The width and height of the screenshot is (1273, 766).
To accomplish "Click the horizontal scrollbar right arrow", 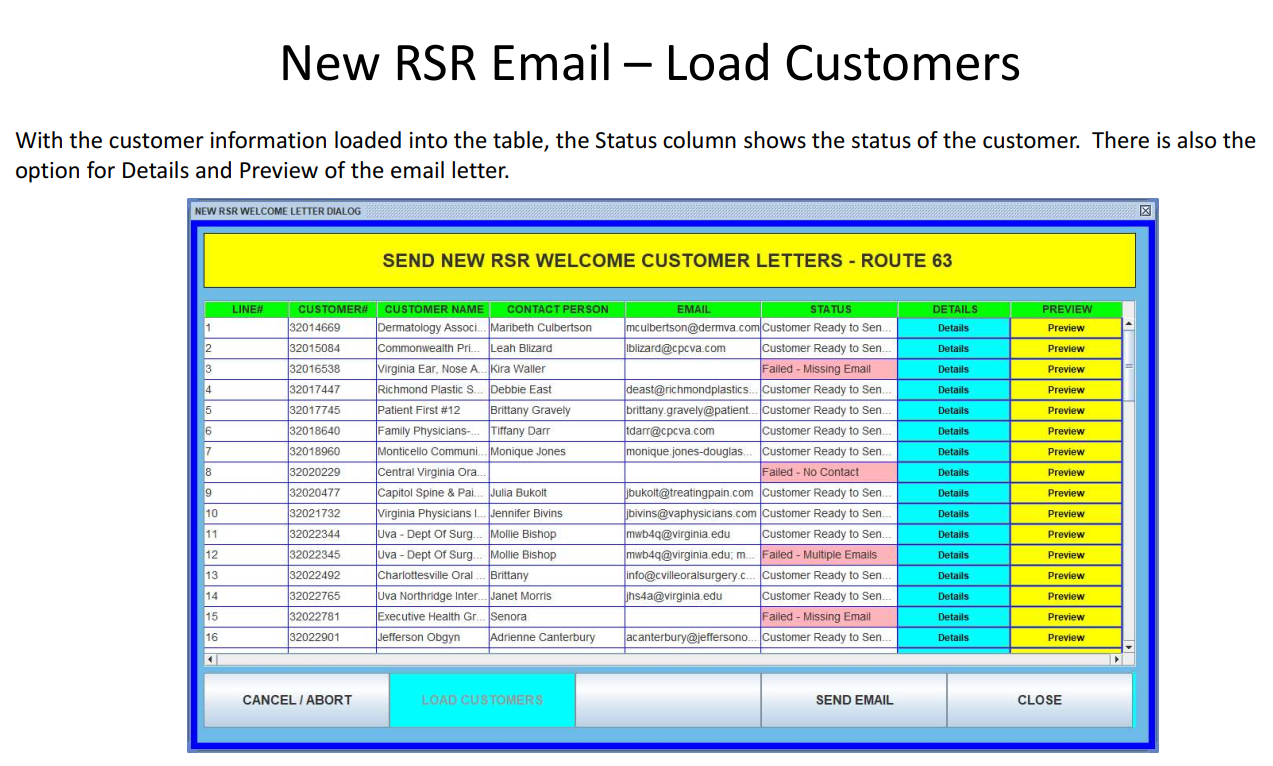I will [x=1116, y=660].
